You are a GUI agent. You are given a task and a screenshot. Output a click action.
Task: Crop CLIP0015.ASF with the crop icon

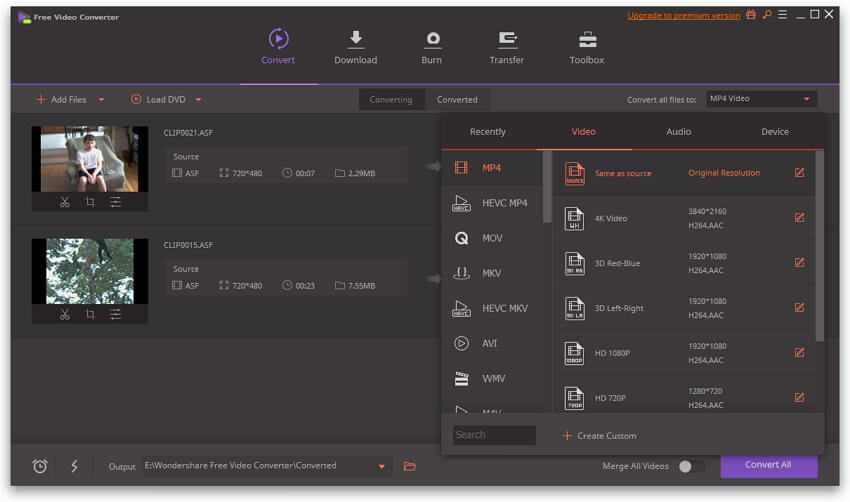[91, 314]
